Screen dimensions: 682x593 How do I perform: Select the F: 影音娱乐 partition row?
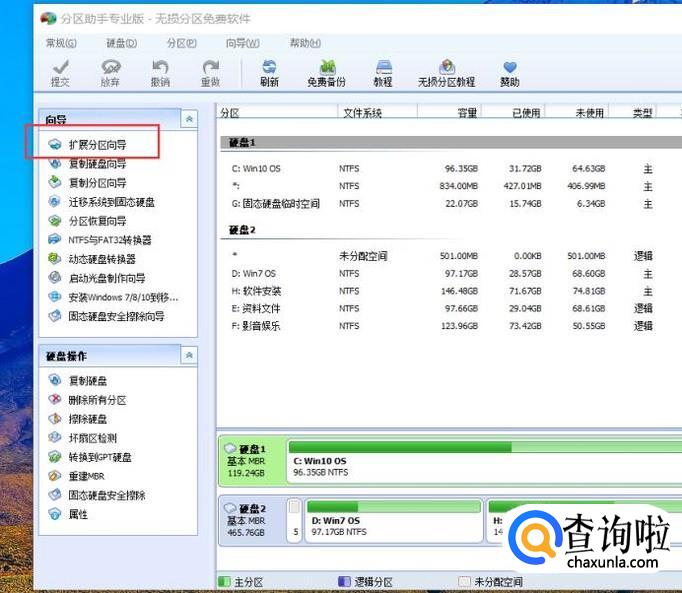449,326
